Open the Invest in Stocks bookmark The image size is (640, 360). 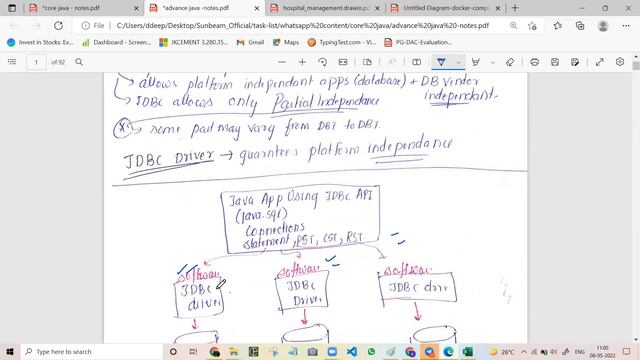tap(40, 42)
